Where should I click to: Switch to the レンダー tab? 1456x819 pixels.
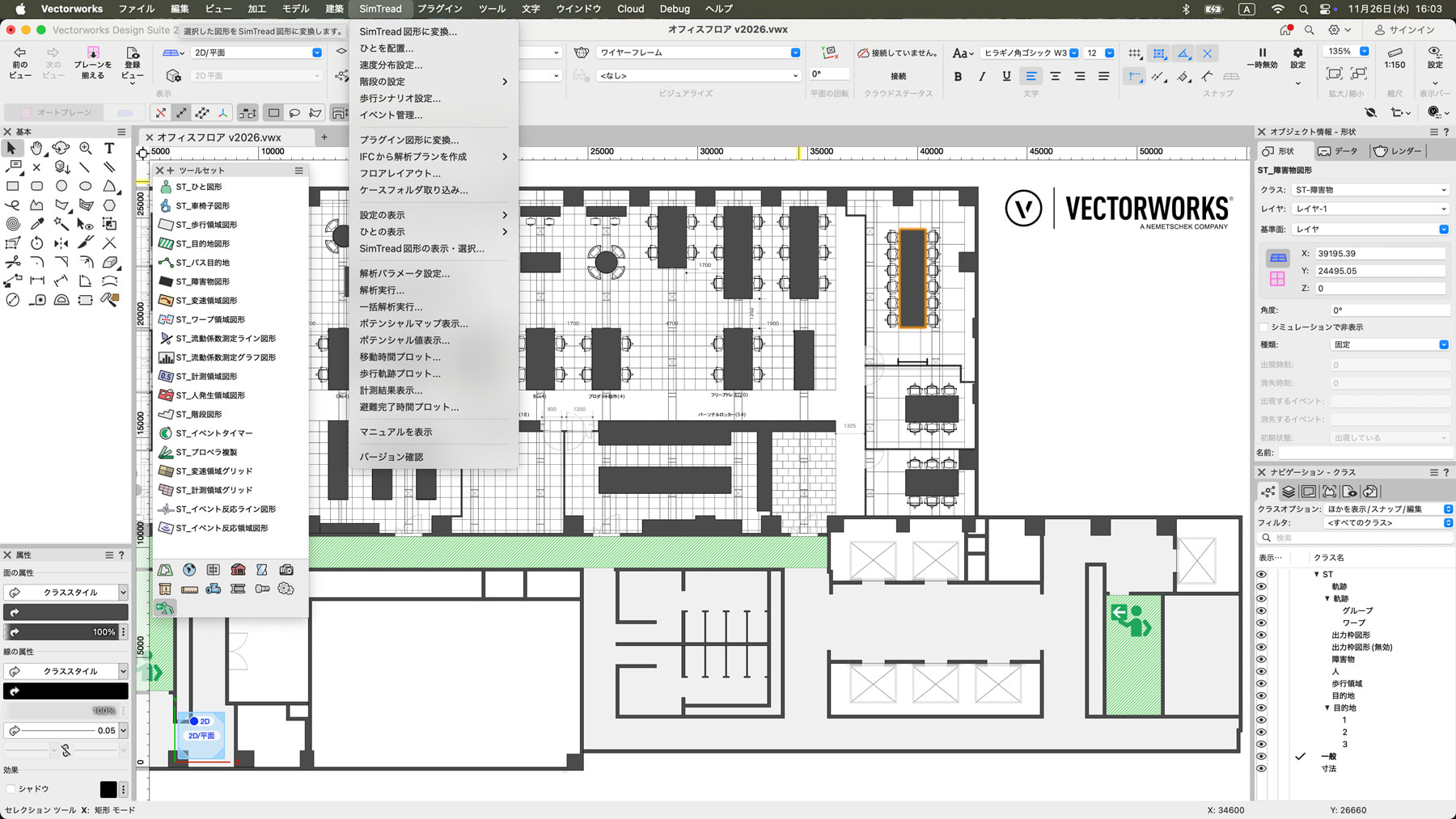[x=1398, y=151]
